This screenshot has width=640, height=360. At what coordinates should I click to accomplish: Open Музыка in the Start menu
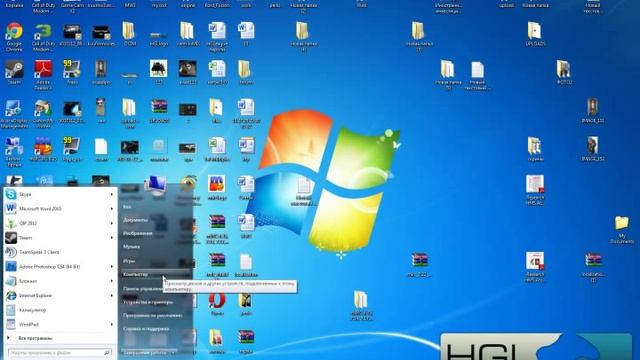(x=131, y=247)
